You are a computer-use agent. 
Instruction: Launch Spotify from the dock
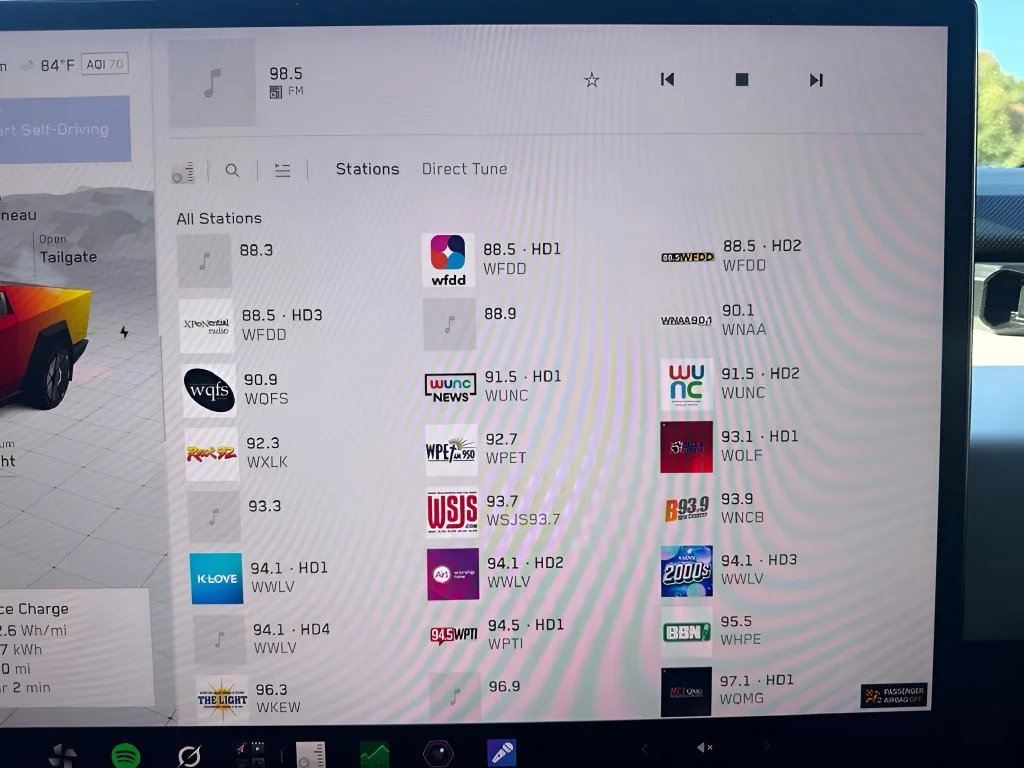pyautogui.click(x=125, y=756)
